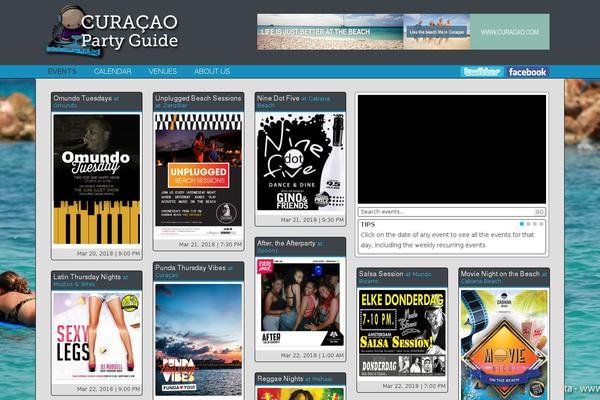Focus the Search events input field
Screen dimensions: 600x400
[446, 212]
